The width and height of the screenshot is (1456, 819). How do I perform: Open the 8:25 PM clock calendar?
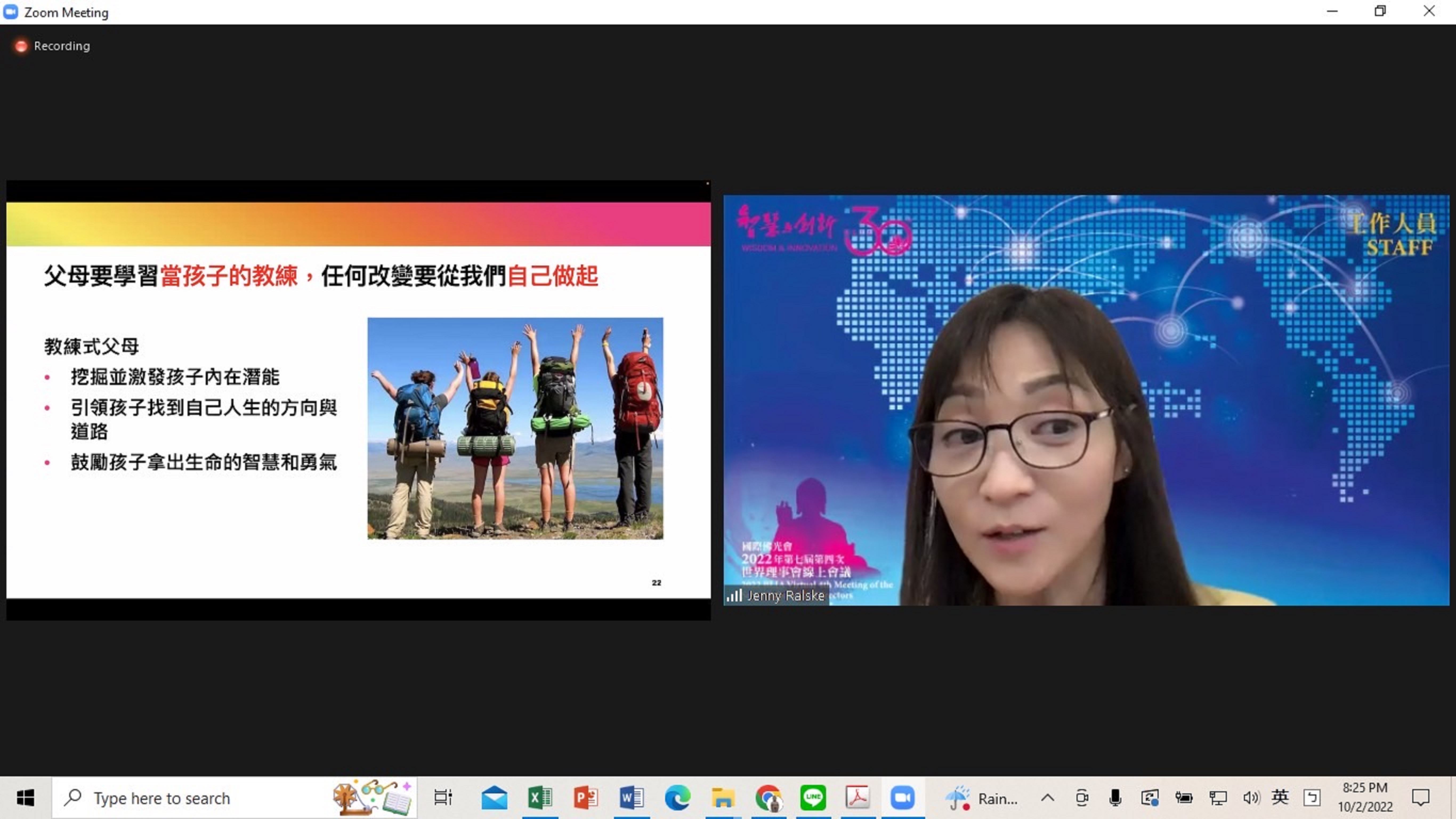(x=1365, y=797)
